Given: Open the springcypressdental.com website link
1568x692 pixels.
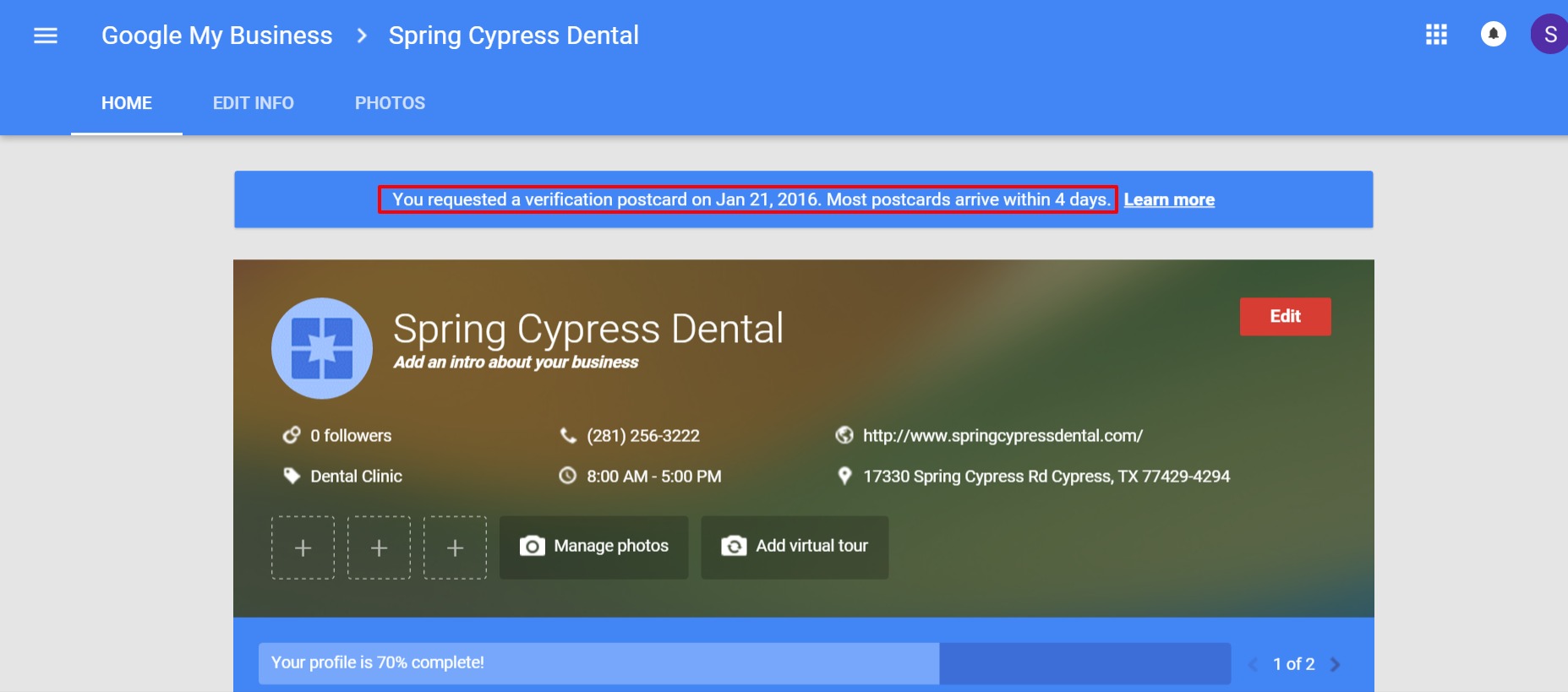Looking at the screenshot, I should pos(1003,436).
